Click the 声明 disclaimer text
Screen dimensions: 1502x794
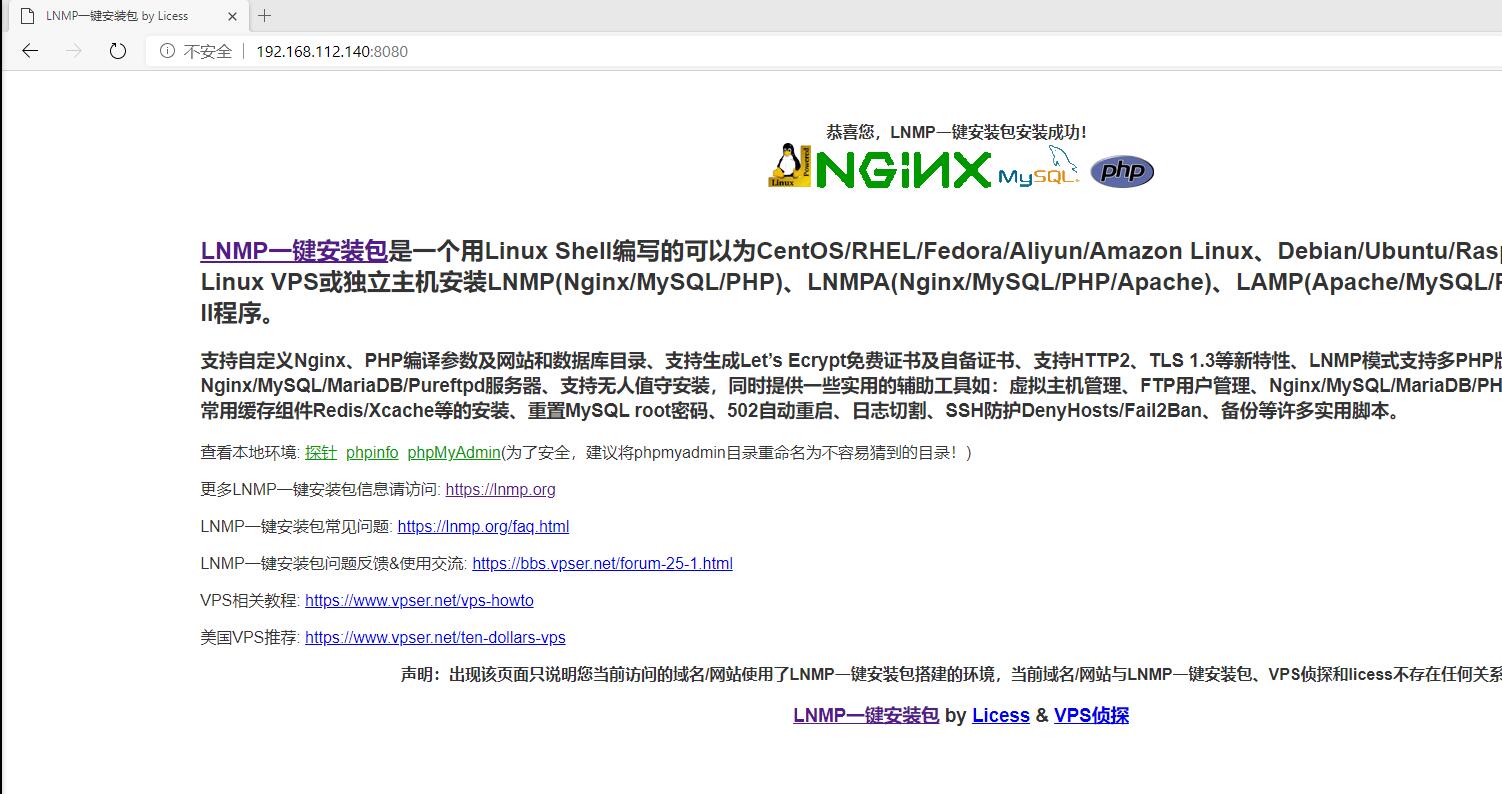point(951,674)
